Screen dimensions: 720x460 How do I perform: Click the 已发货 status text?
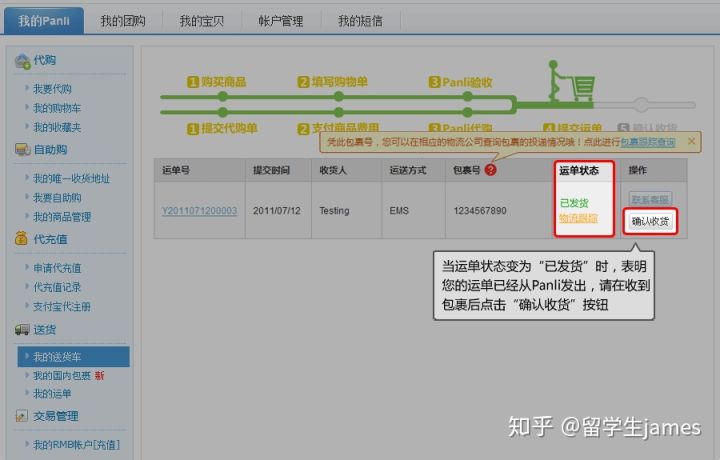[574, 203]
